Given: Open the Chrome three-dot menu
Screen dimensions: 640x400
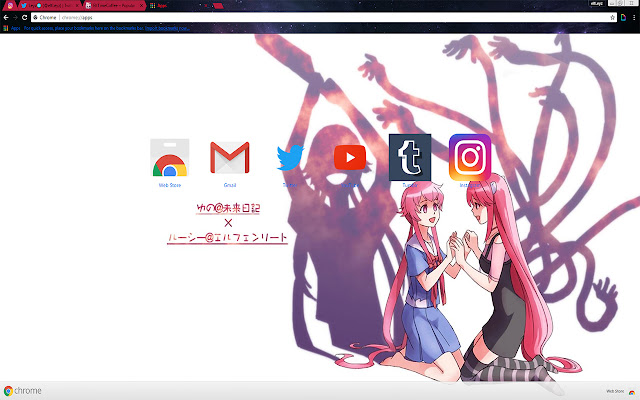Looking at the screenshot, I should [x=634, y=18].
